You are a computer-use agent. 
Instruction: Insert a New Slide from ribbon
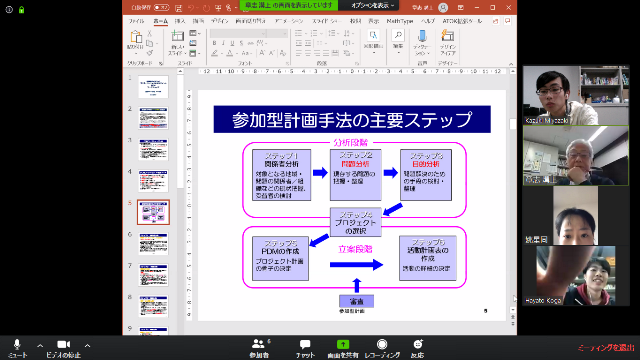tap(178, 42)
